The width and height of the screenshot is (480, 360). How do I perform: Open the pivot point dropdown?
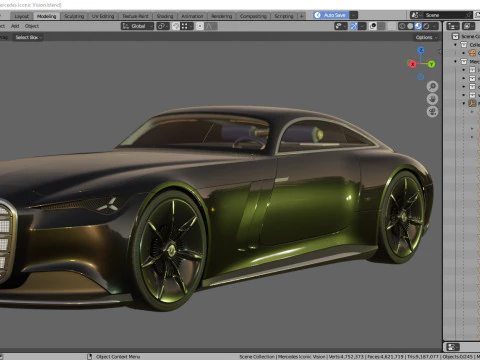coord(163,26)
